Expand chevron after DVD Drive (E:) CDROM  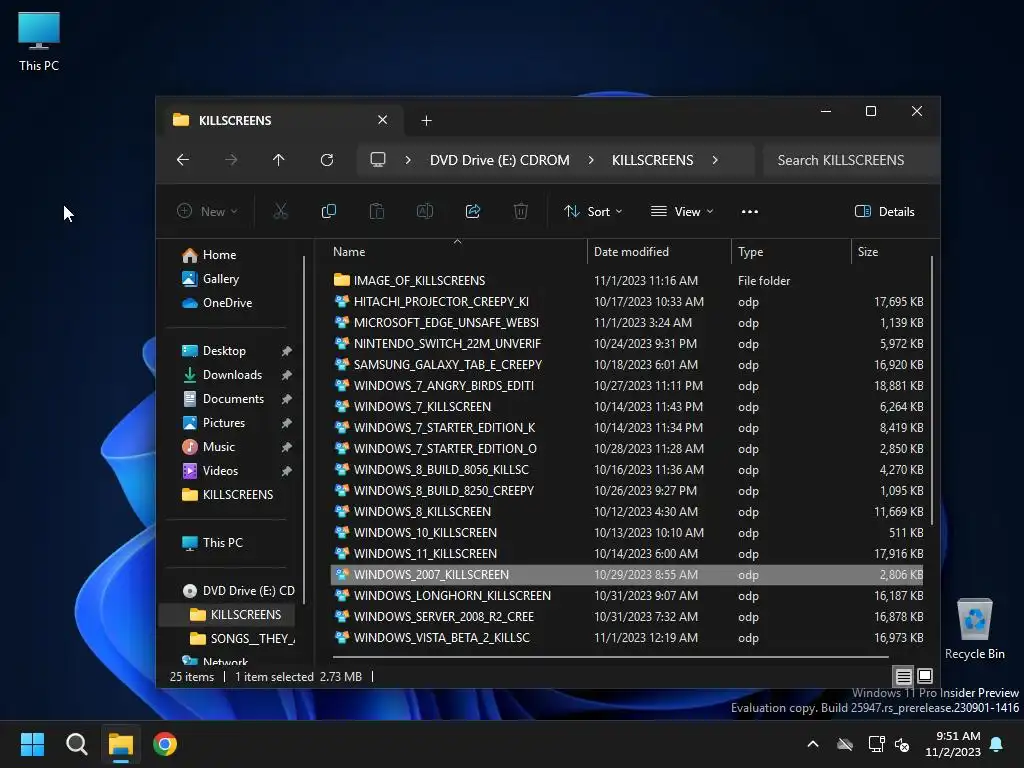pos(591,160)
